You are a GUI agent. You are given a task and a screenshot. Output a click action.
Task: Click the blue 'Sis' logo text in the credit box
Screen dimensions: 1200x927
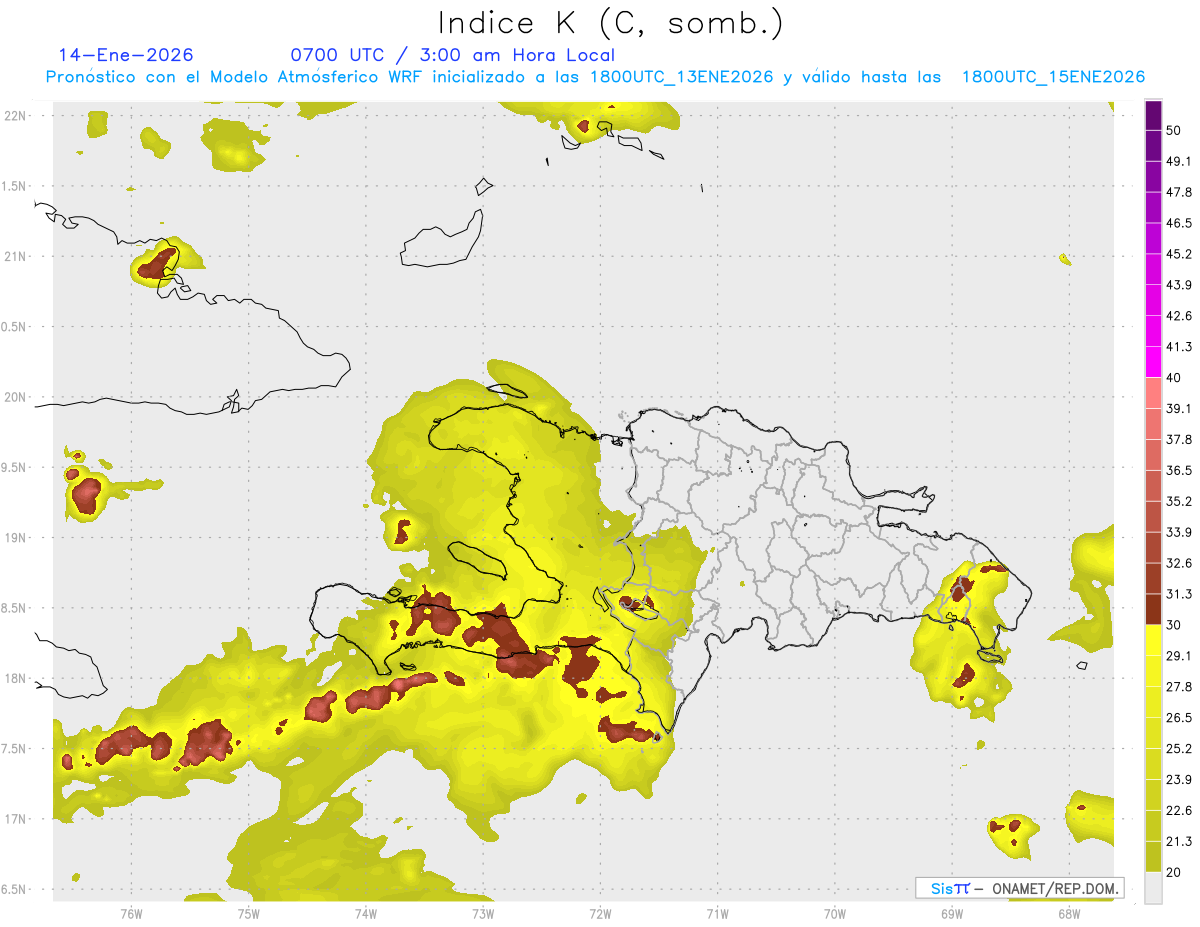(x=943, y=888)
